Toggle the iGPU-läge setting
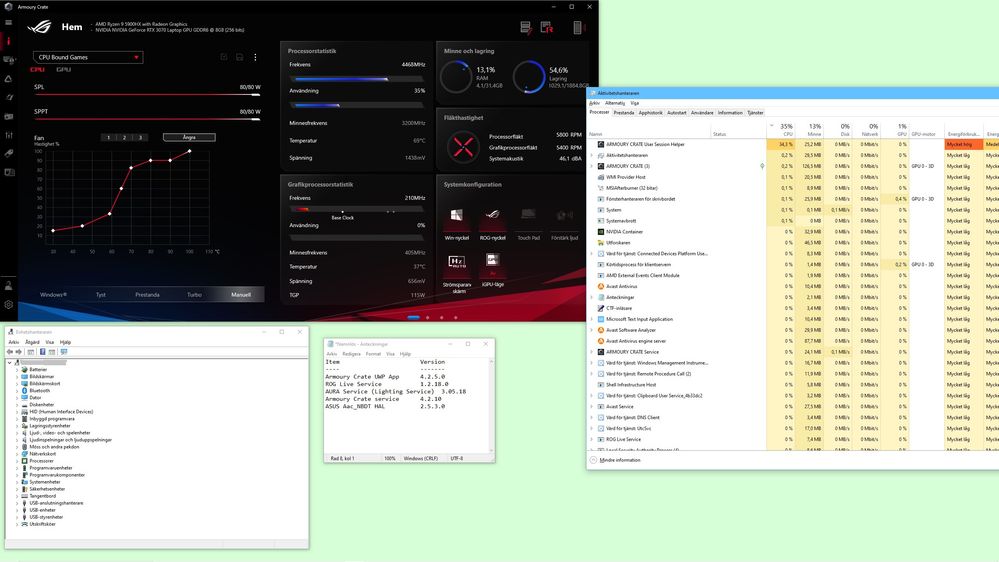999x562 pixels. [x=492, y=269]
